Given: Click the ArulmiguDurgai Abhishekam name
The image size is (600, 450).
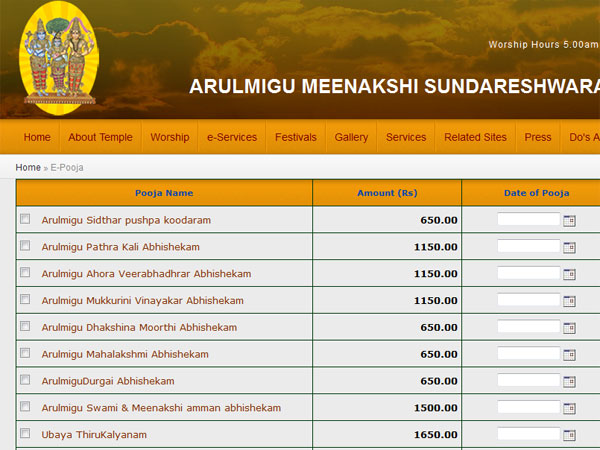Looking at the screenshot, I should pos(108,381).
